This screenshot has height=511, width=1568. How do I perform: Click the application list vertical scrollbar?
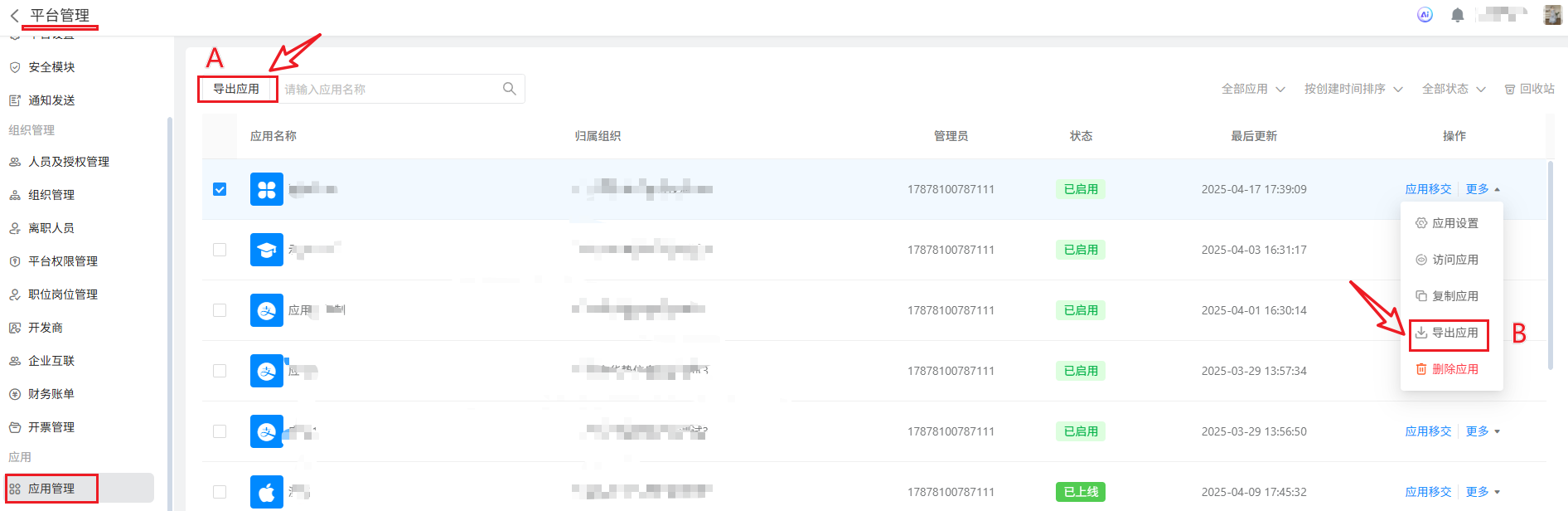tap(1551, 265)
